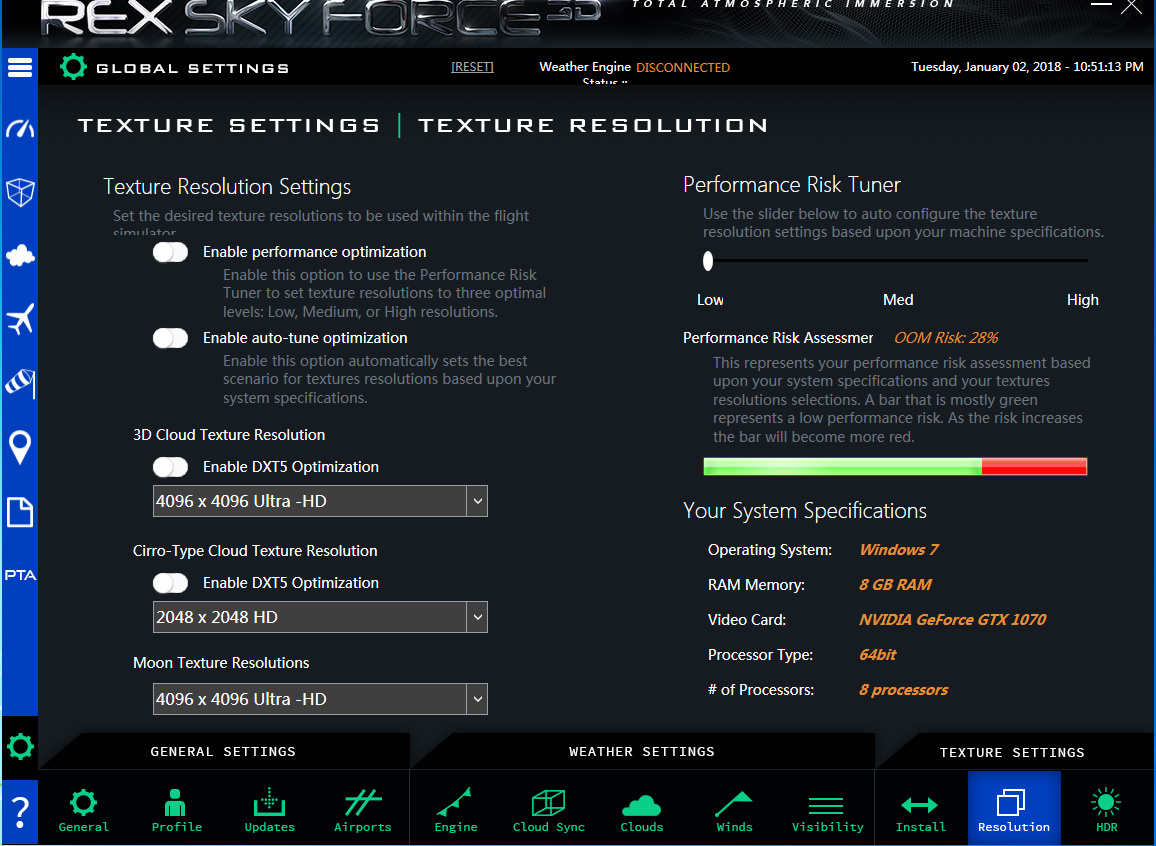The image size is (1156, 846).
Task: Click the Global Settings gear icon
Action: (x=73, y=67)
